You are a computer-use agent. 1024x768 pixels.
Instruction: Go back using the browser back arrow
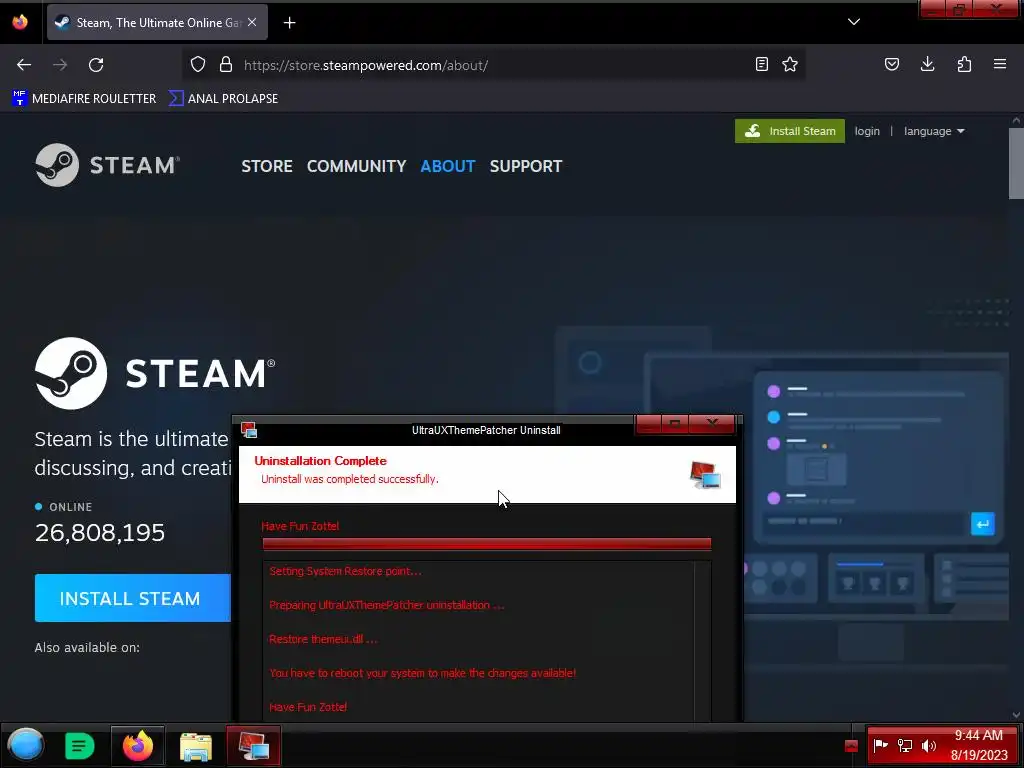24,65
